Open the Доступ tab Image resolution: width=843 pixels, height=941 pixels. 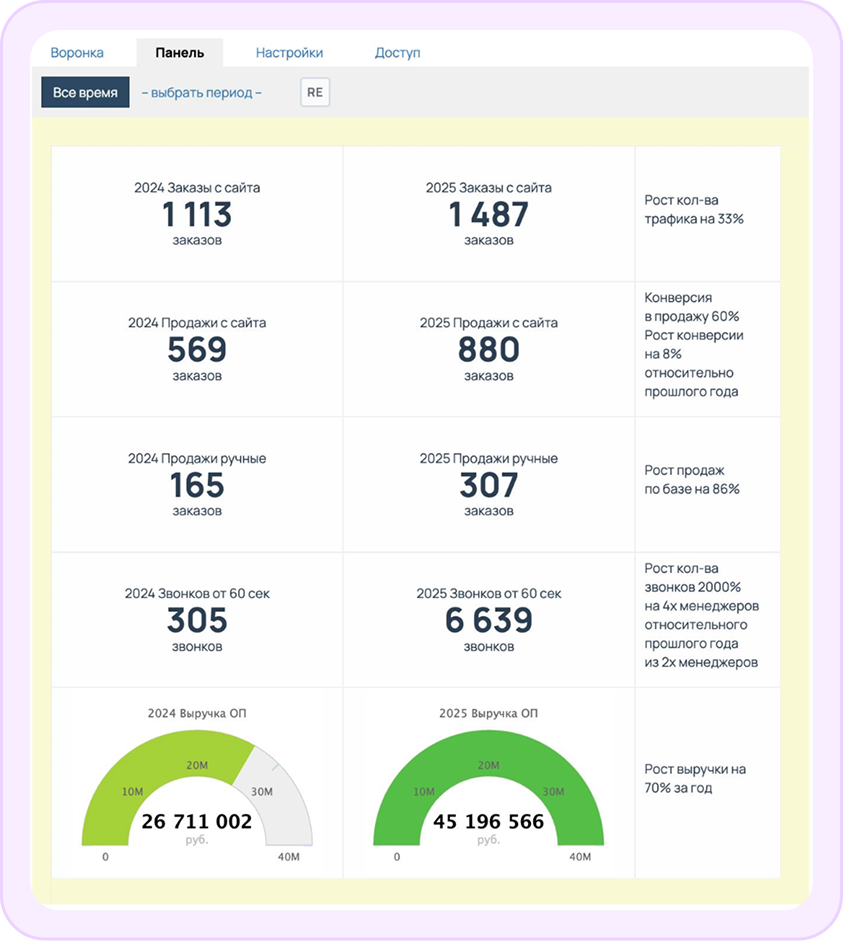[397, 53]
